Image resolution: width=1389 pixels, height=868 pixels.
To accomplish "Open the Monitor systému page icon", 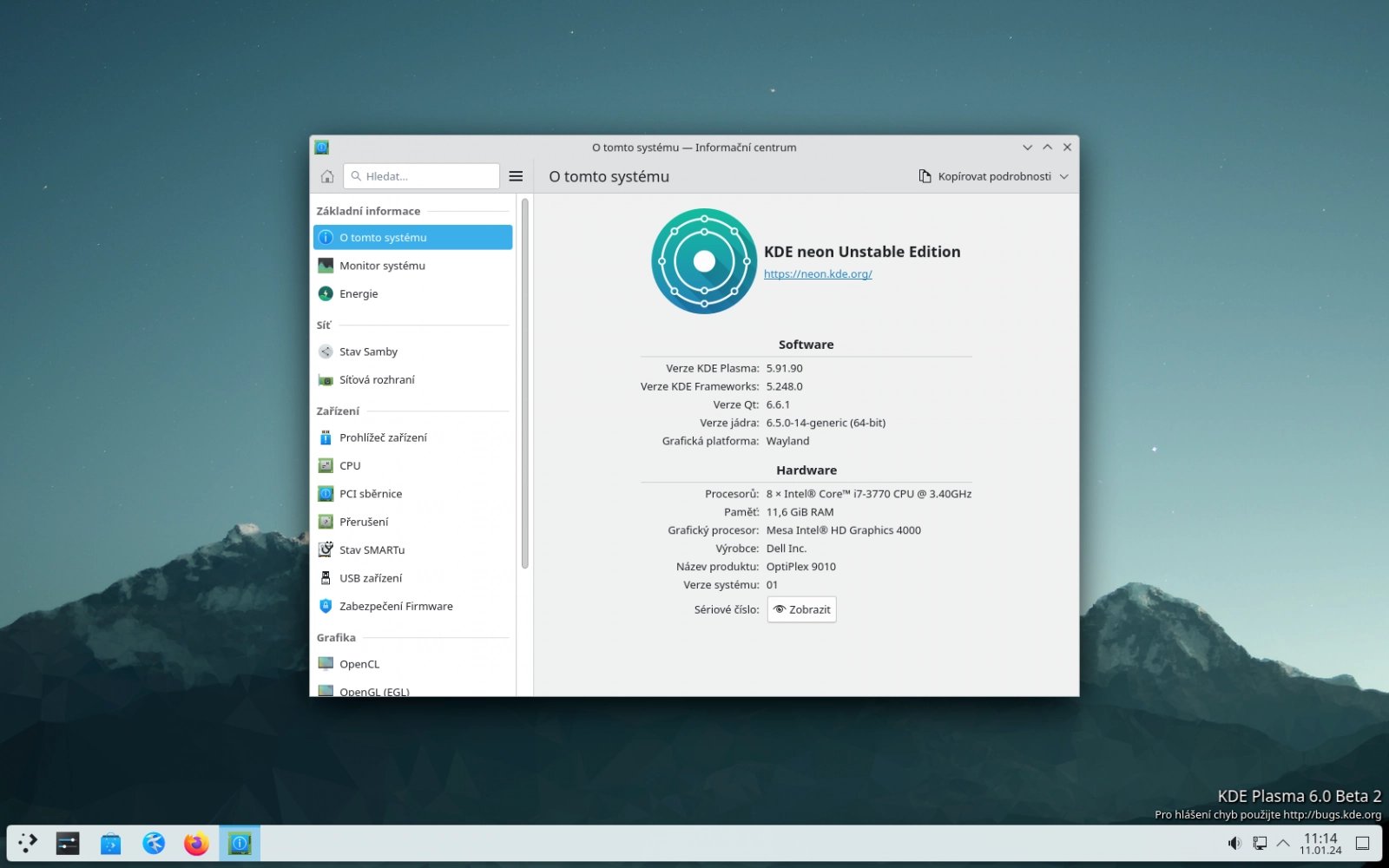I will (326, 266).
